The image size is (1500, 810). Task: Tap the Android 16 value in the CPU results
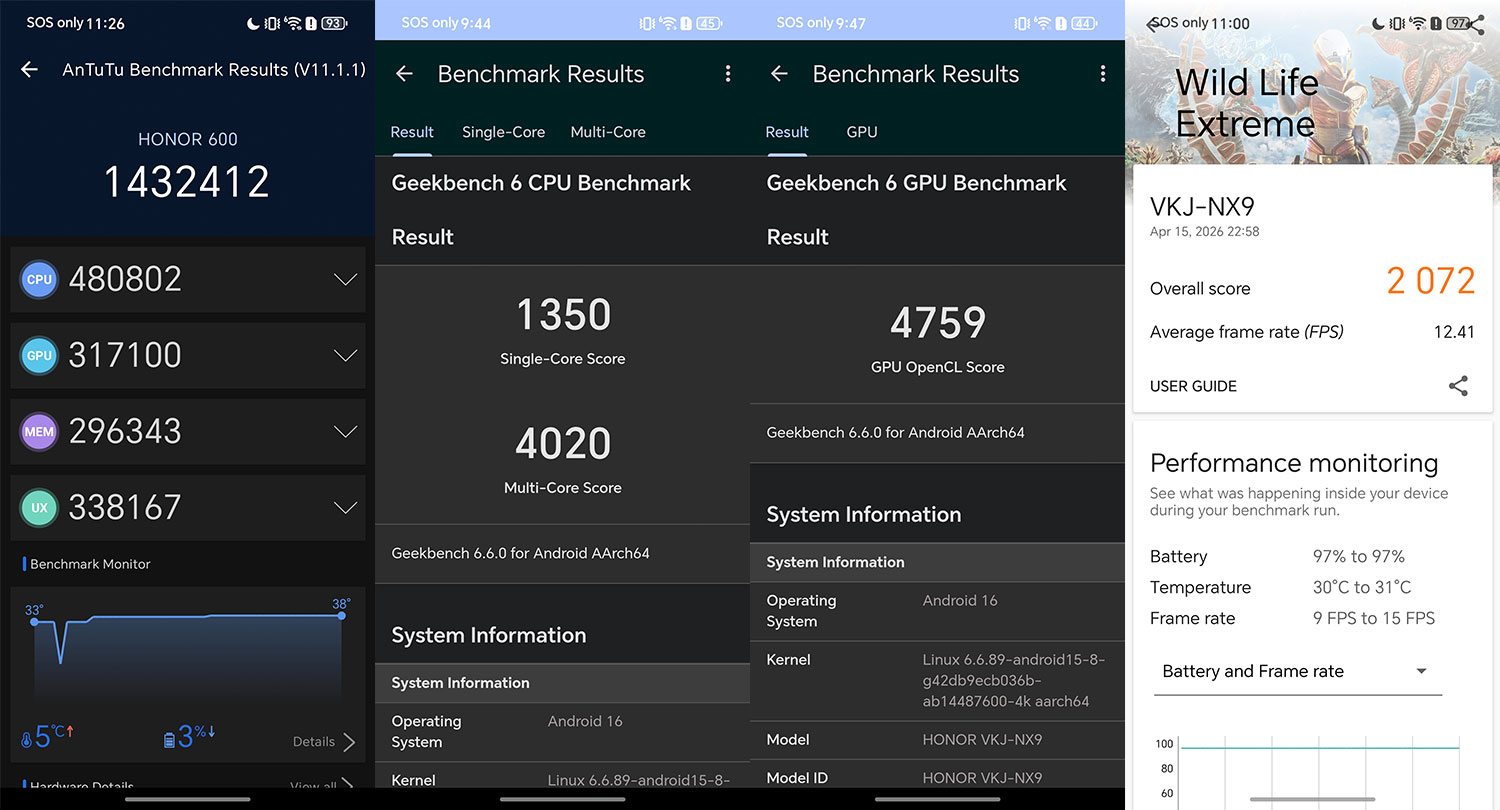coord(585,721)
